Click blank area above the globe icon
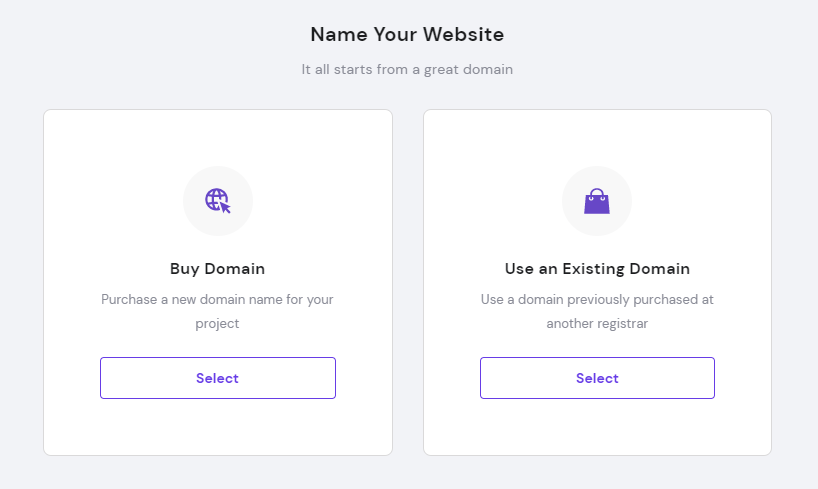Image resolution: width=818 pixels, height=489 pixels. click(x=217, y=138)
